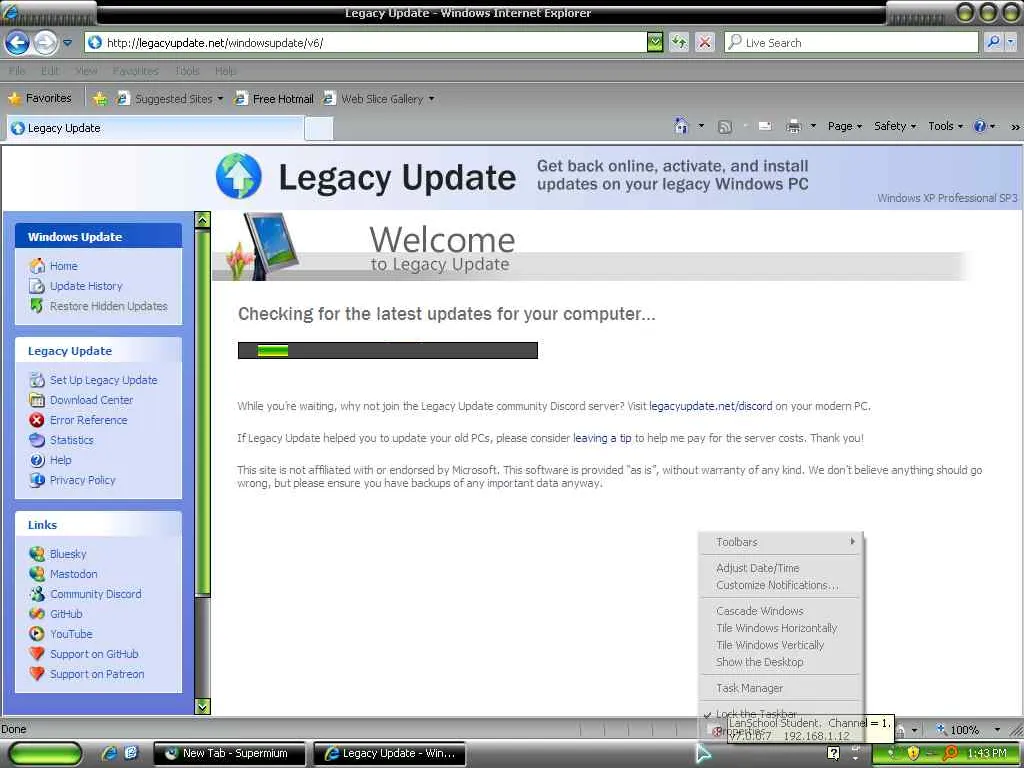The width and height of the screenshot is (1024, 768).
Task: Click the Download Center icon
Action: pyautogui.click(x=37, y=400)
